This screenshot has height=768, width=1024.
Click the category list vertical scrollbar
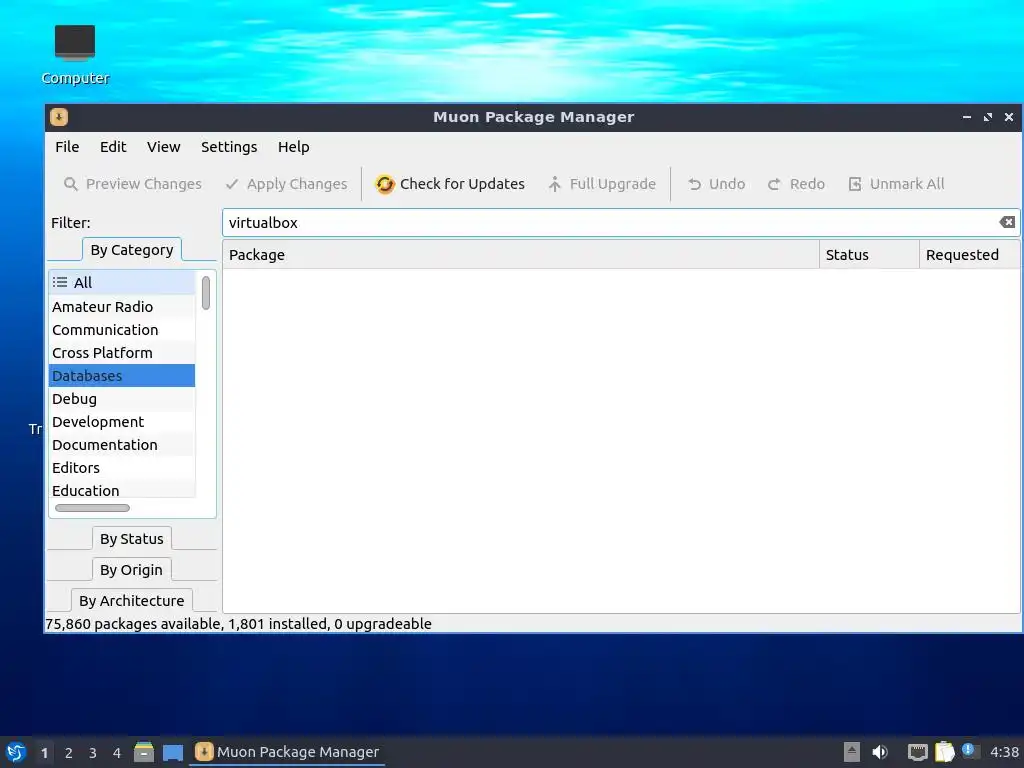(206, 293)
